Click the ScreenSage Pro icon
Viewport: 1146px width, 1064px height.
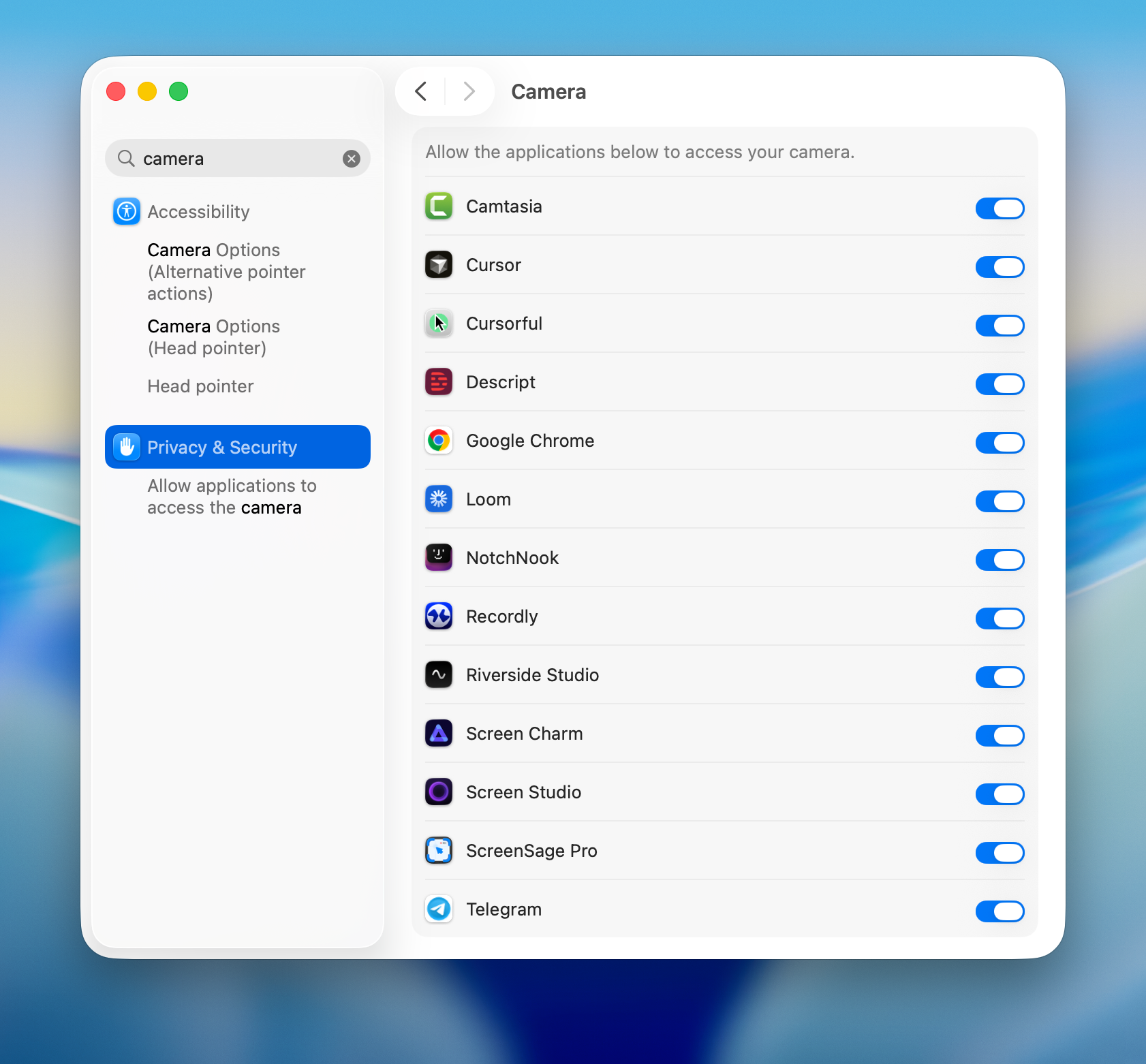click(x=439, y=851)
